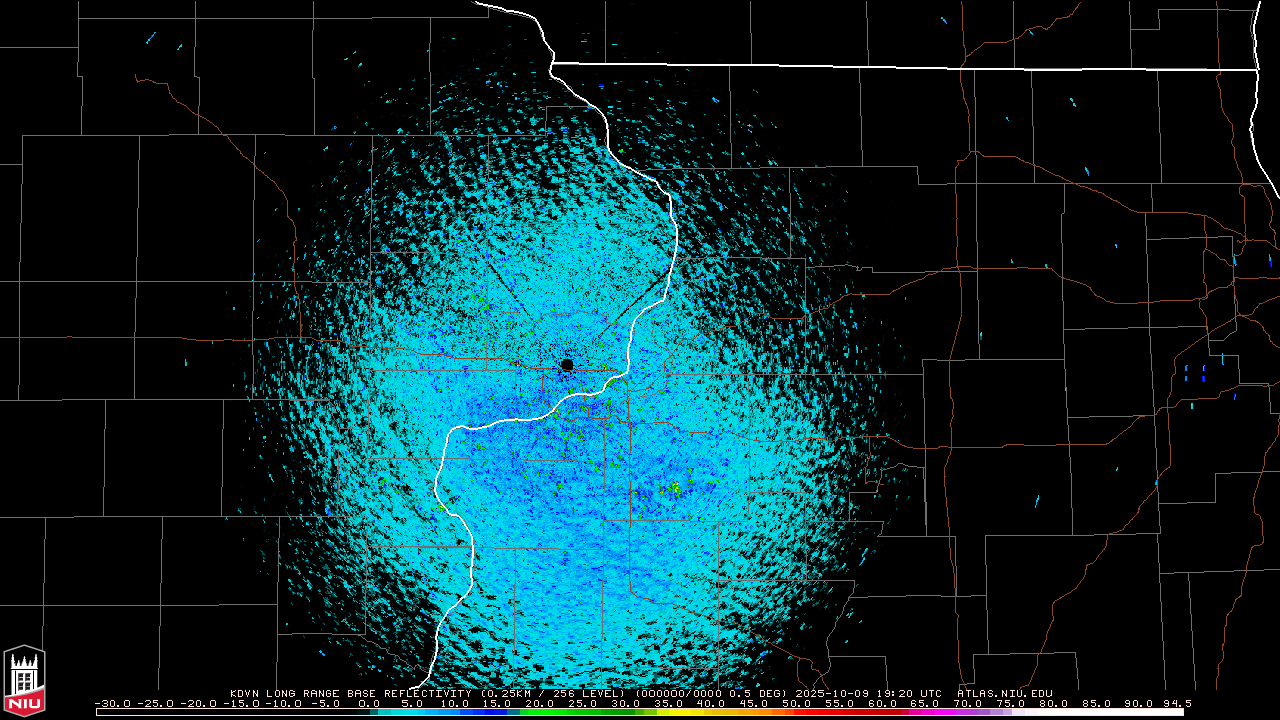Click the 0.0 label on the scale

tap(369, 703)
